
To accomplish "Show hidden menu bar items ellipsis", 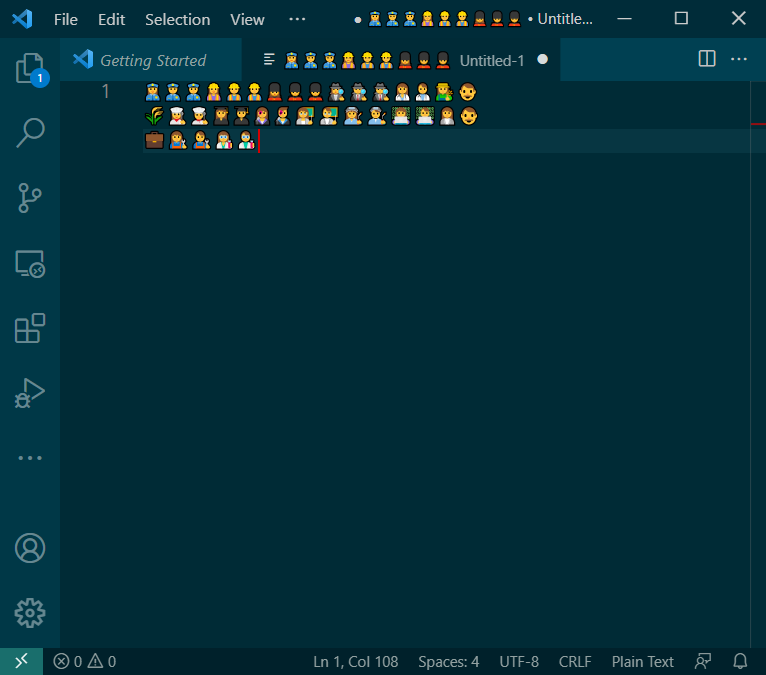I will (297, 20).
